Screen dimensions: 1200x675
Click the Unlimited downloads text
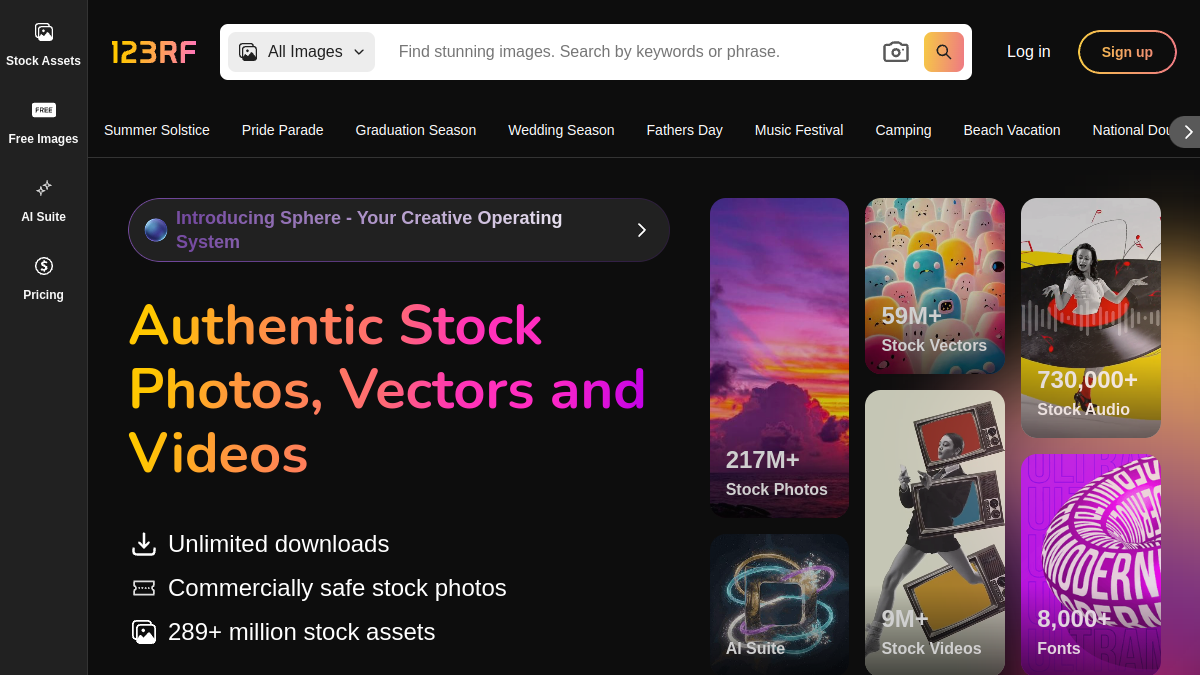point(279,544)
